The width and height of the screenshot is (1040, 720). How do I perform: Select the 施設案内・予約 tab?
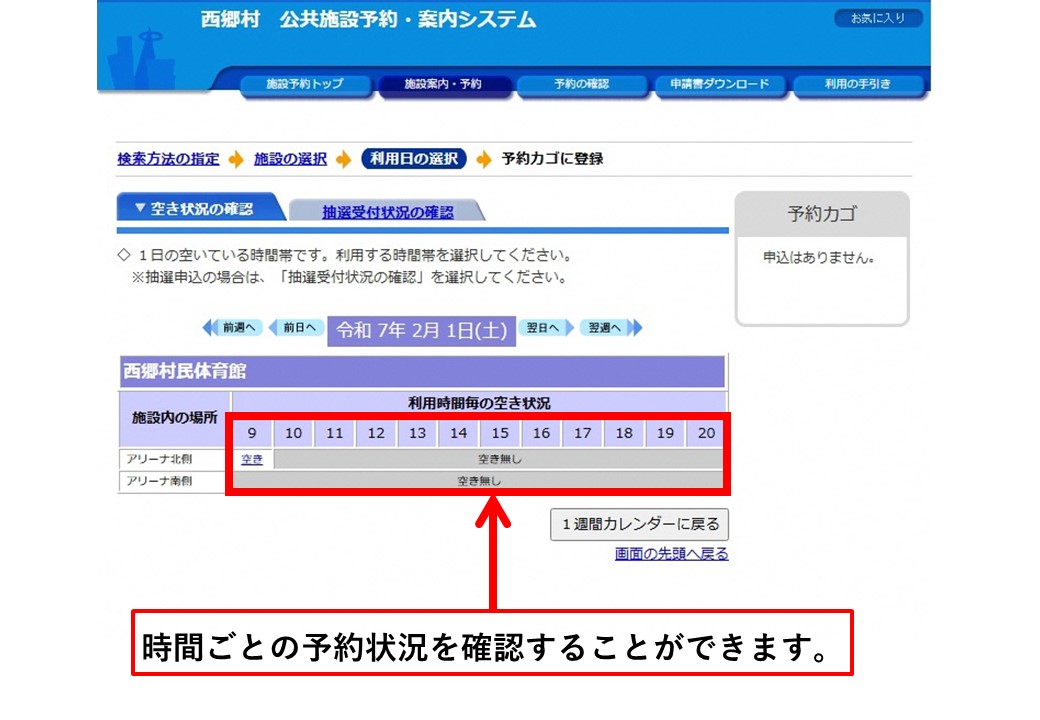pyautogui.click(x=443, y=84)
